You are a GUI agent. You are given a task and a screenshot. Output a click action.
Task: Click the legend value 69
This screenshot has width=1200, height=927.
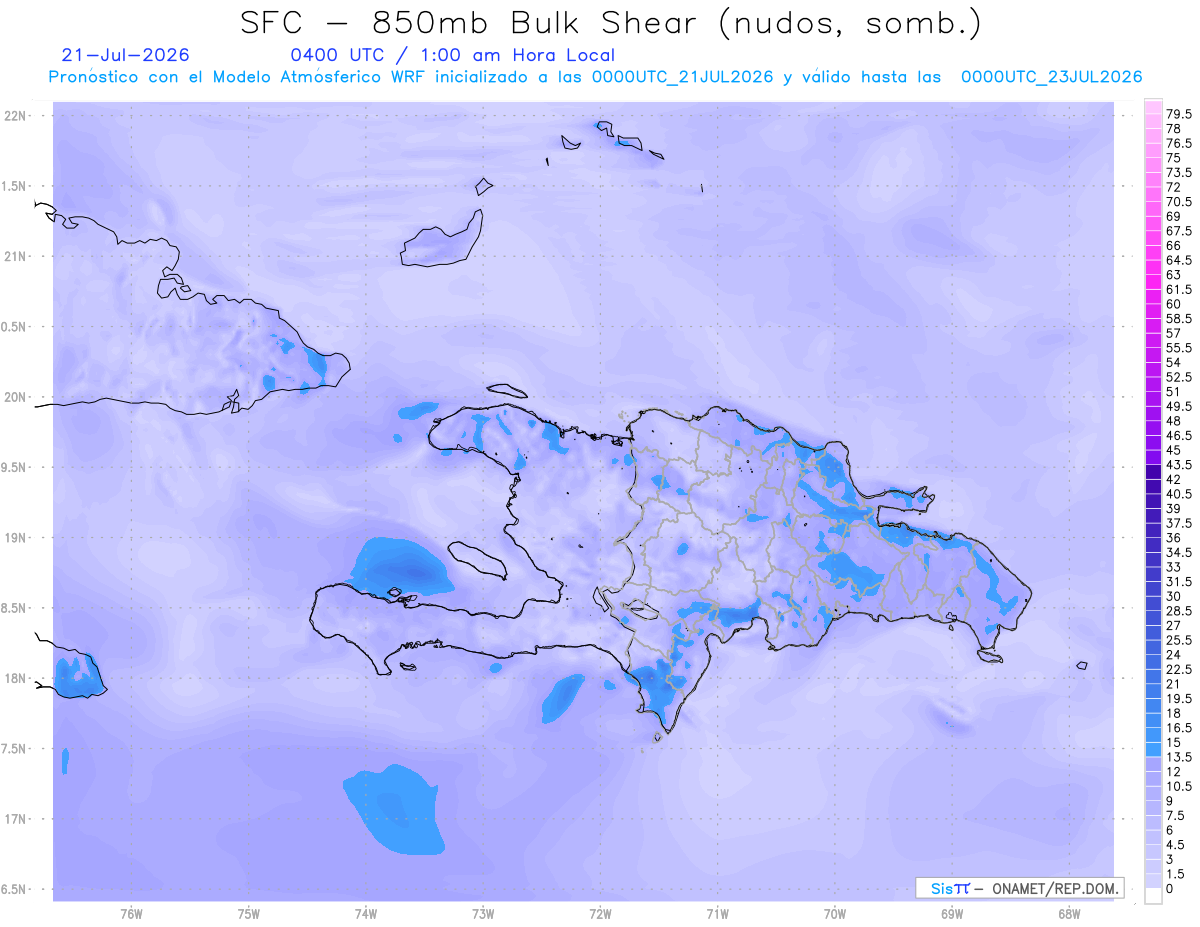point(1173,216)
